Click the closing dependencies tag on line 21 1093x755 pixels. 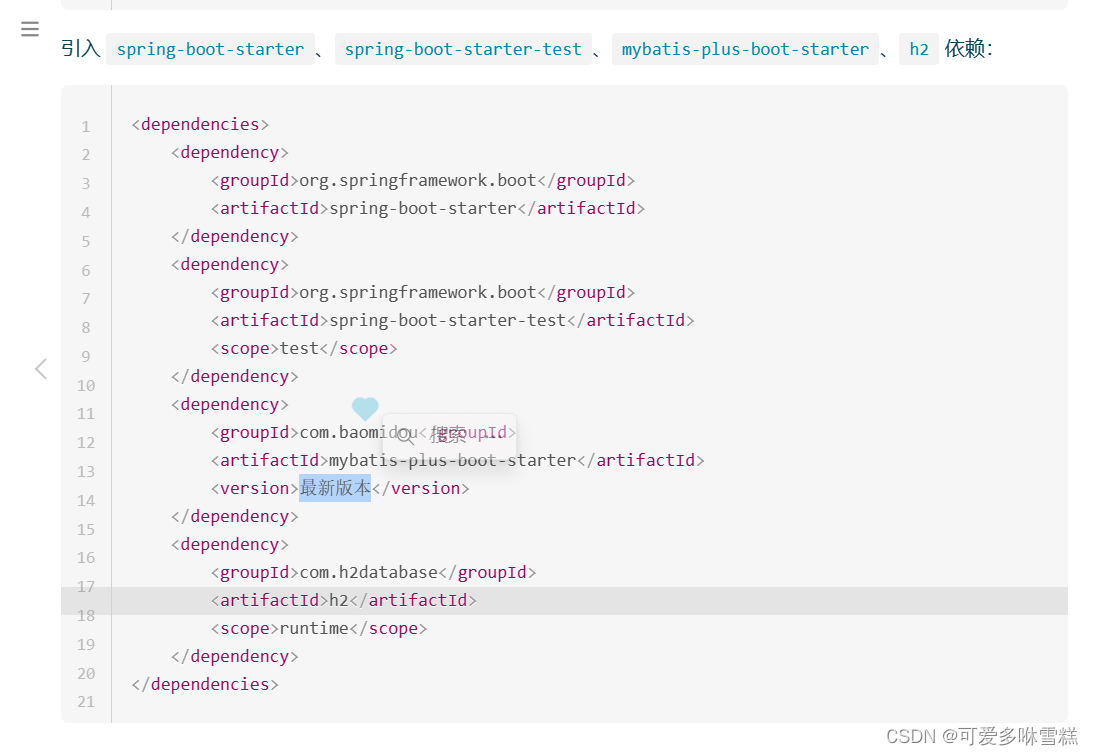(x=203, y=683)
